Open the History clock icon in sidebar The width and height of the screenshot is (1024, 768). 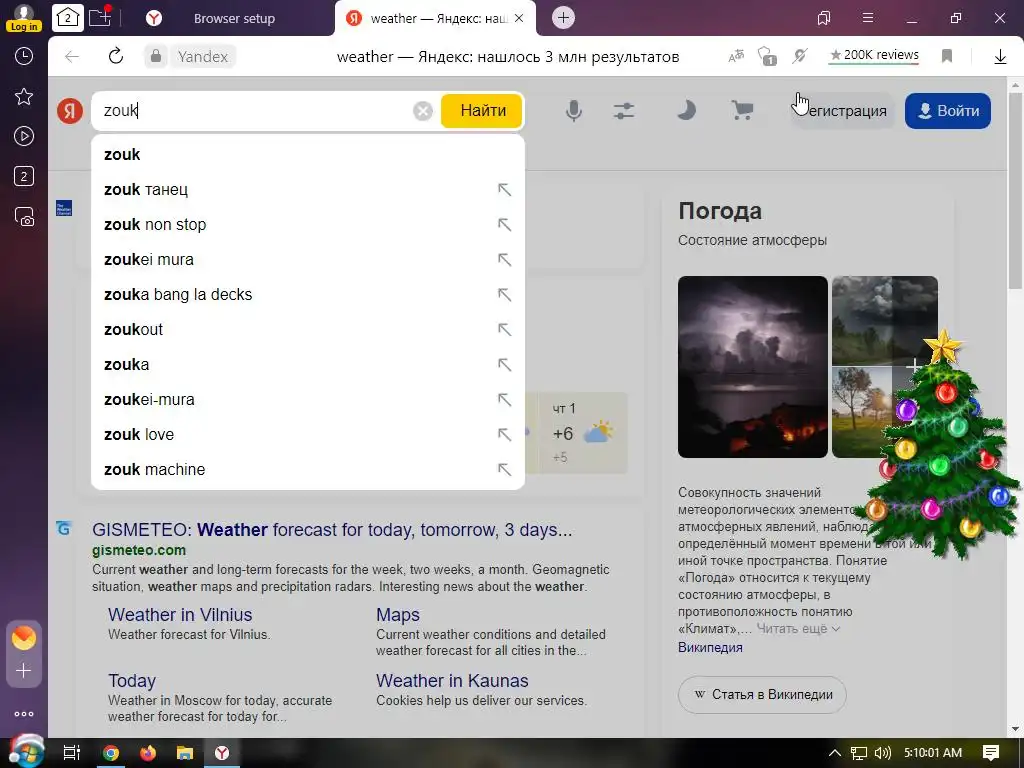24,56
